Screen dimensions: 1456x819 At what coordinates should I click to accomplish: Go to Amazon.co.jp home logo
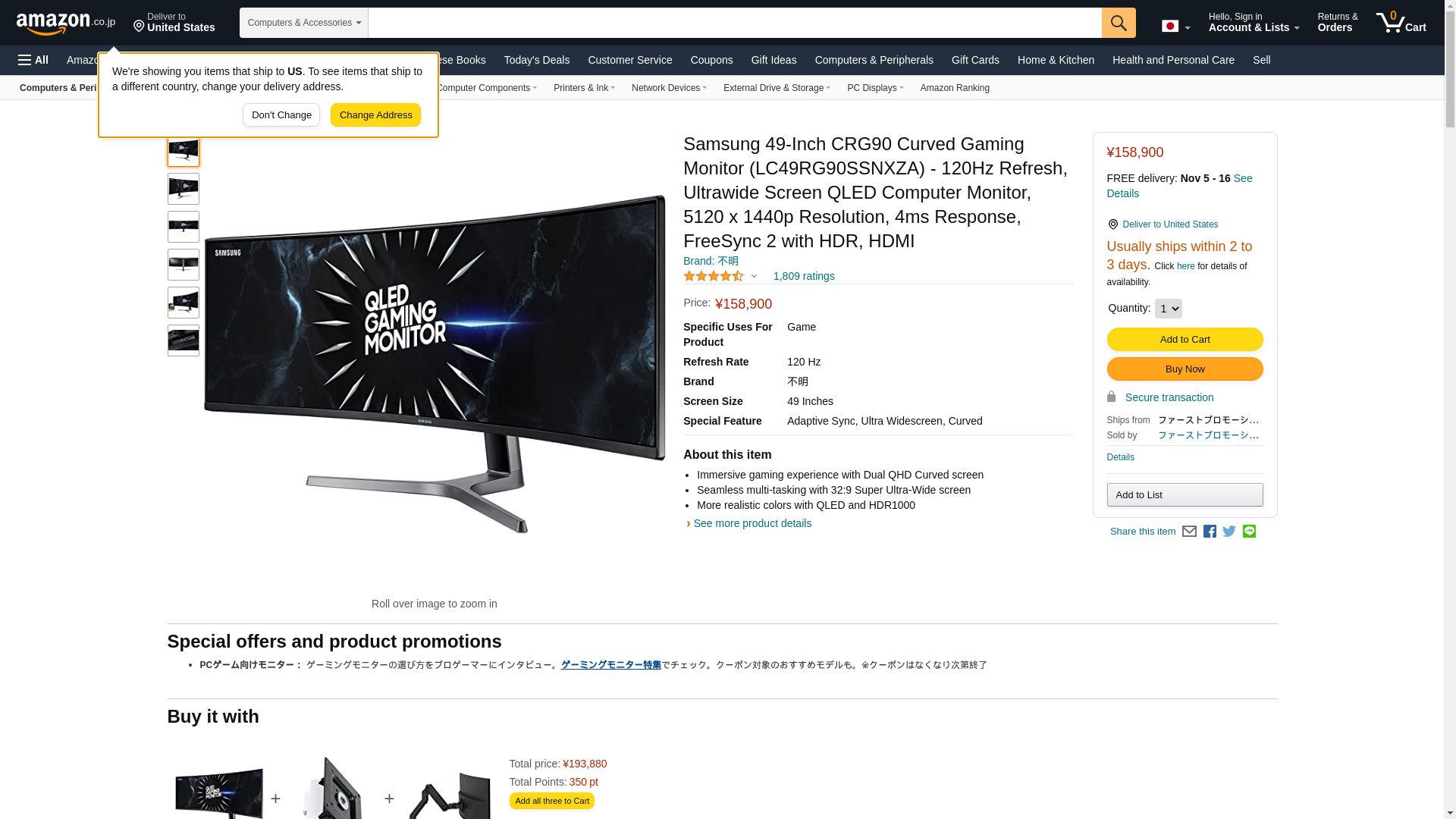pyautogui.click(x=66, y=23)
